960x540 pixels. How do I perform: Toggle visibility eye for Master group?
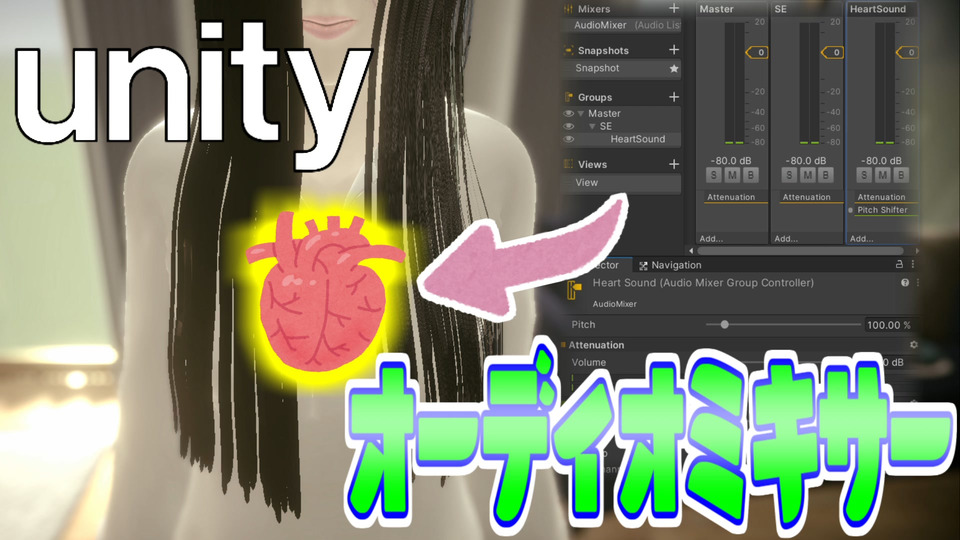click(568, 113)
